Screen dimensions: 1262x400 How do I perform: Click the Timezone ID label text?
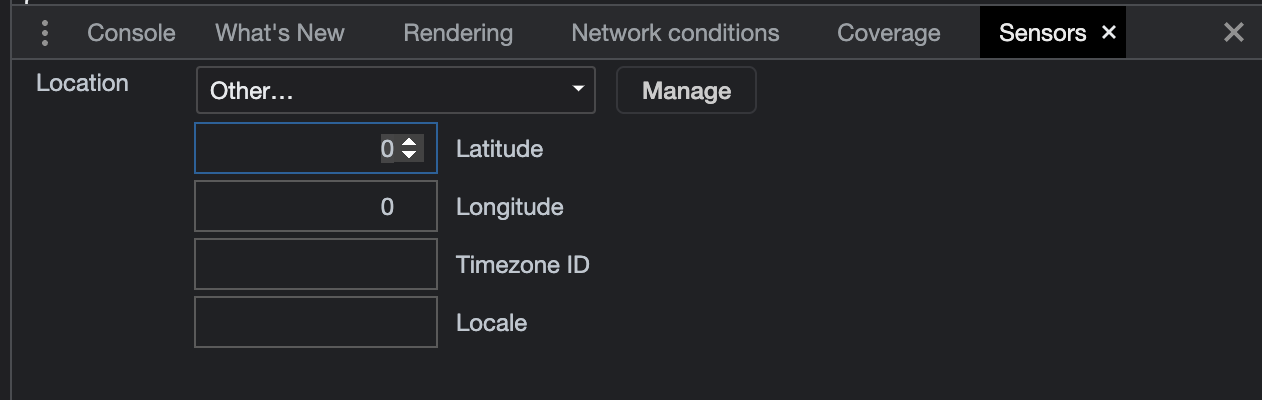[523, 265]
